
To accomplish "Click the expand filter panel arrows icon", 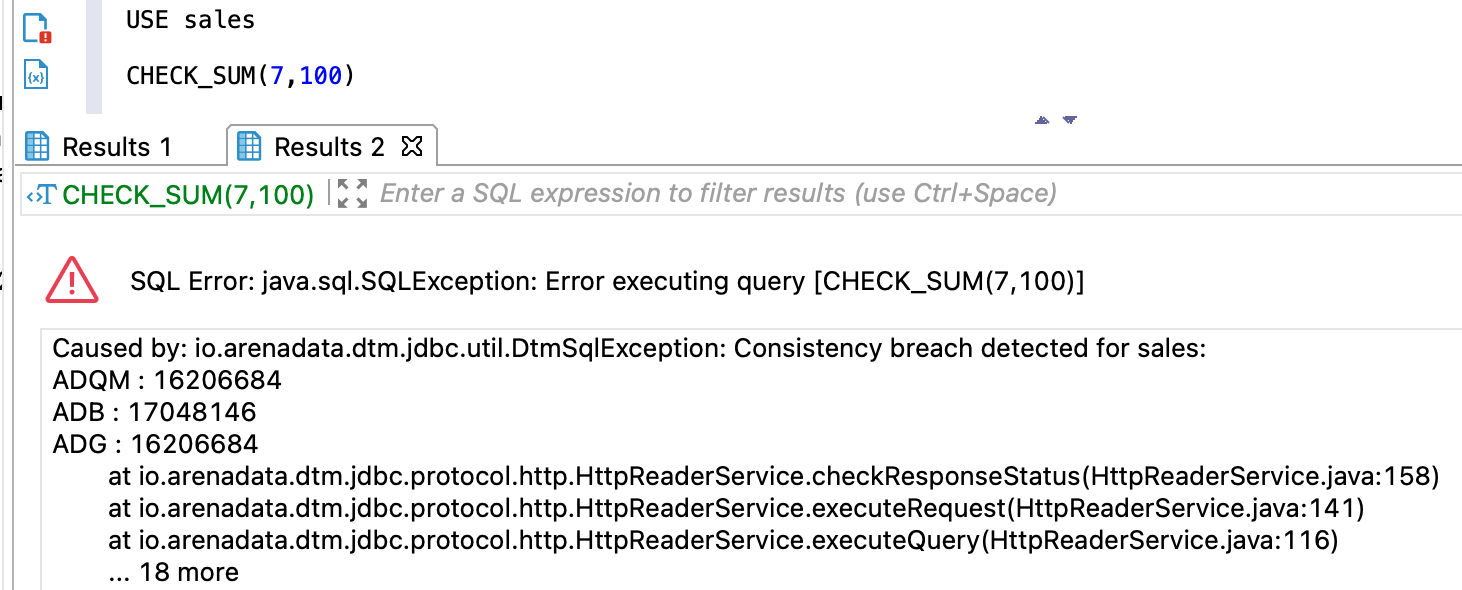I will (352, 193).
